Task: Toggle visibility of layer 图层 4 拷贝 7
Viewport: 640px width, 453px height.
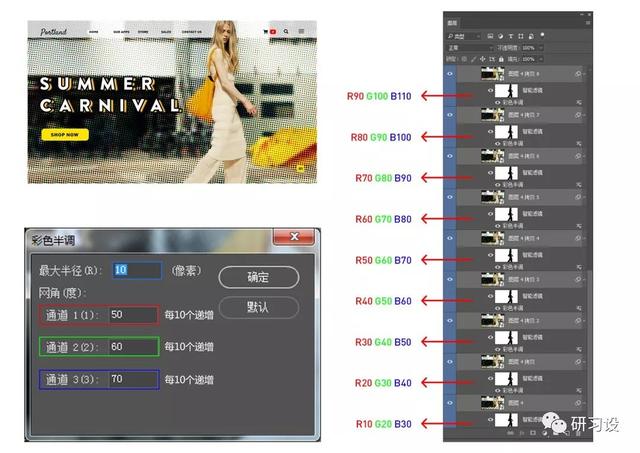Action: (450, 115)
